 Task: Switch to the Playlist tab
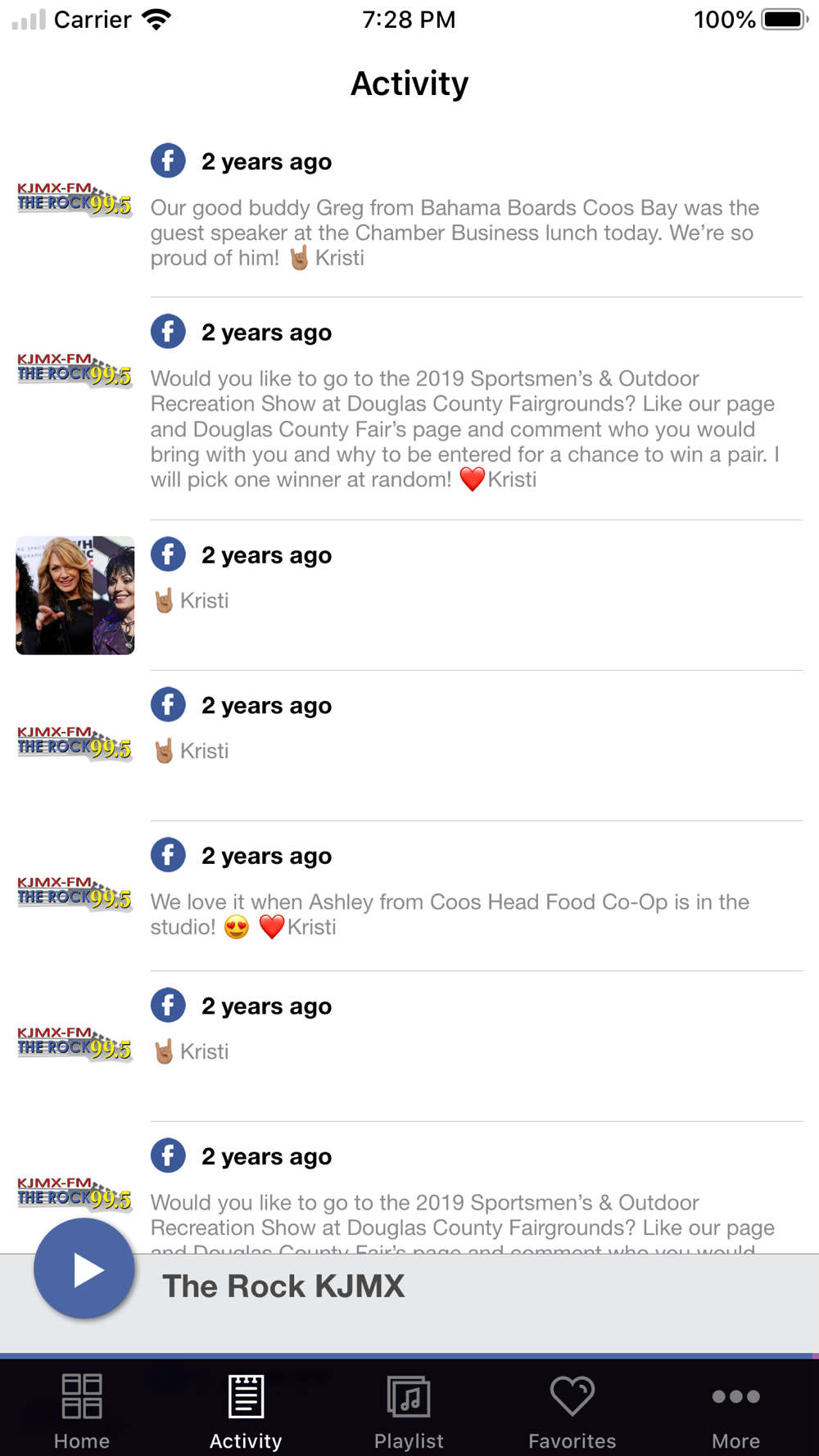pos(409,1410)
